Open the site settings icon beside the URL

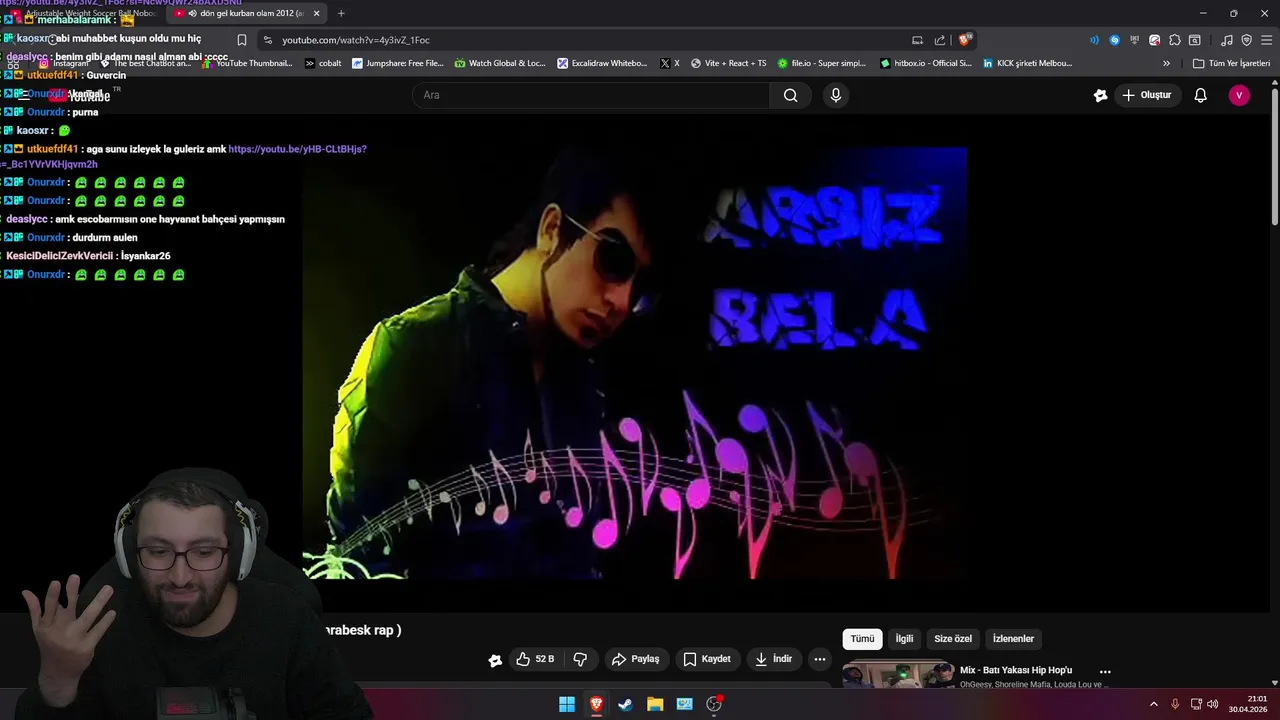[x=267, y=40]
